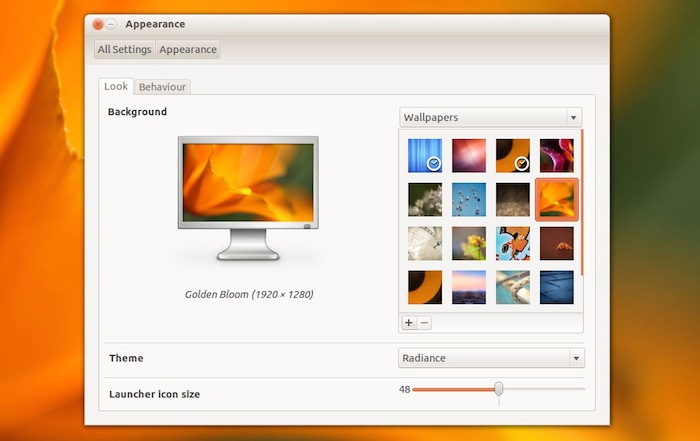Select the yellow flower bud wallpaper

tap(468, 243)
